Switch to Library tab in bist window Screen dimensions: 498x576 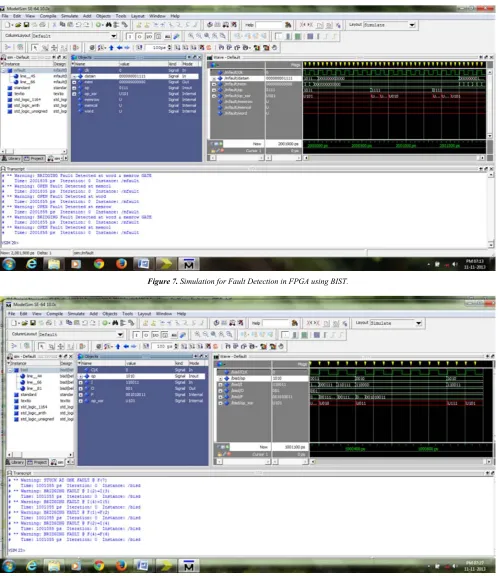click(15, 462)
